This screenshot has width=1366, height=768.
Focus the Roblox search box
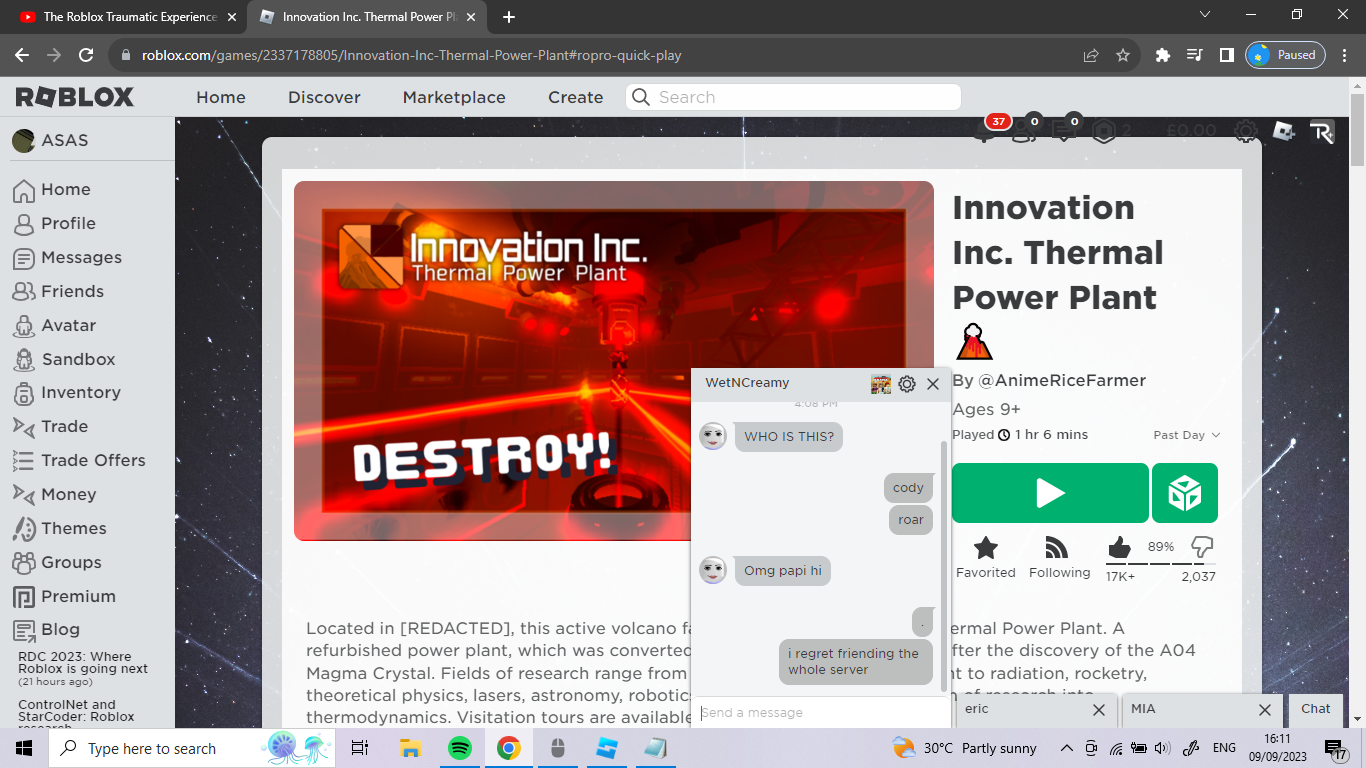coord(794,97)
